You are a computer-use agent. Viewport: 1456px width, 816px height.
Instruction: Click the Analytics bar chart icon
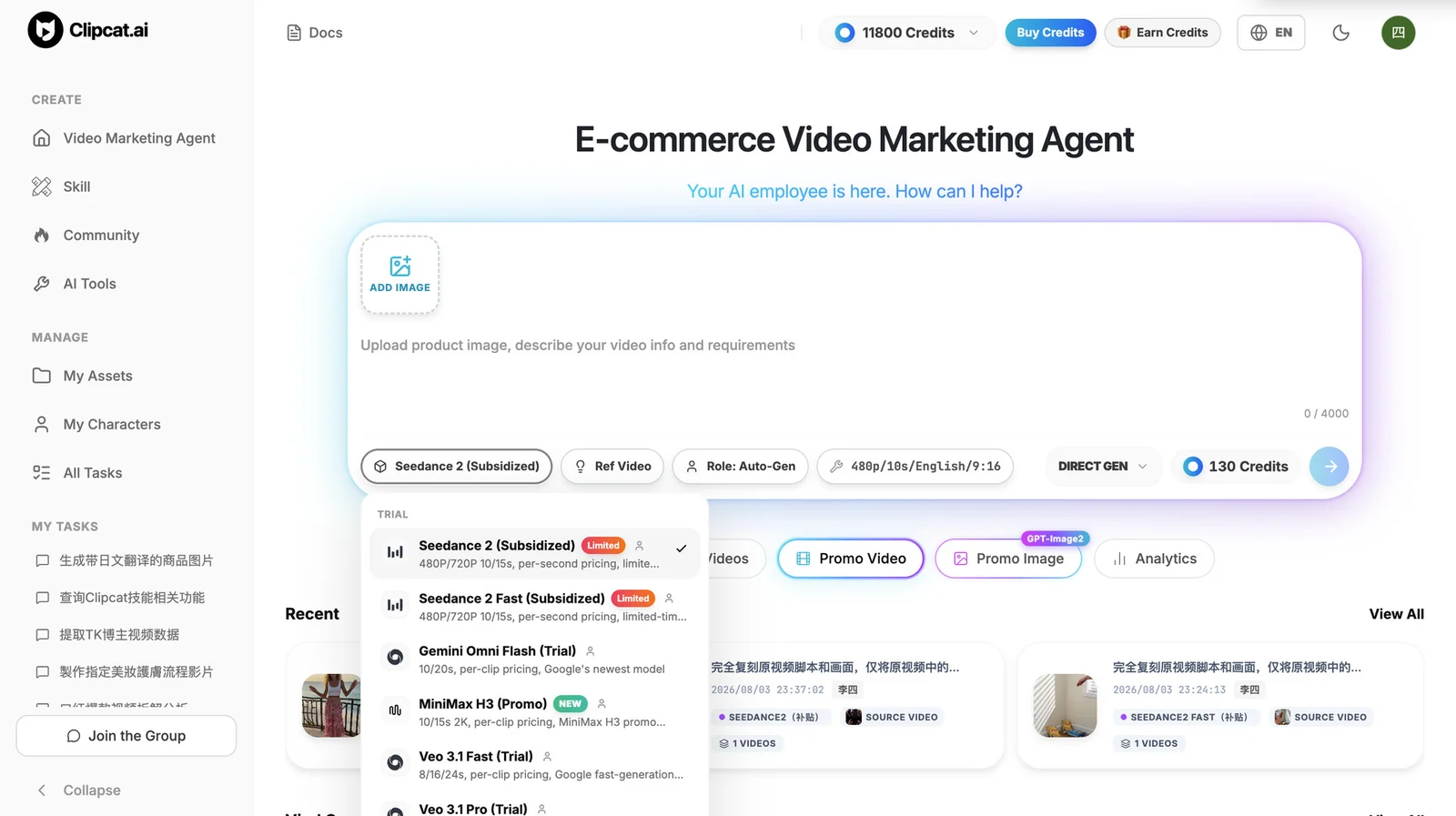coord(1119,559)
